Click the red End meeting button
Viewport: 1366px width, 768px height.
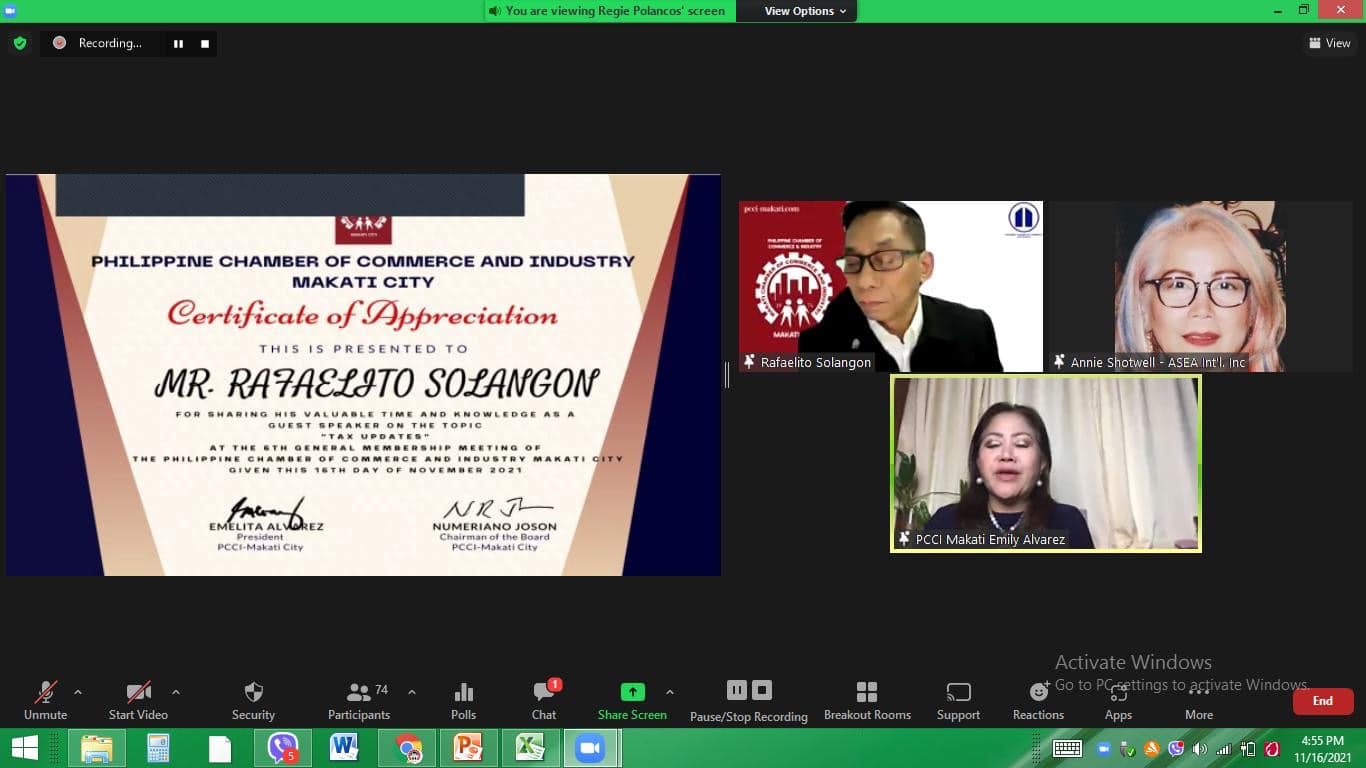point(1322,701)
